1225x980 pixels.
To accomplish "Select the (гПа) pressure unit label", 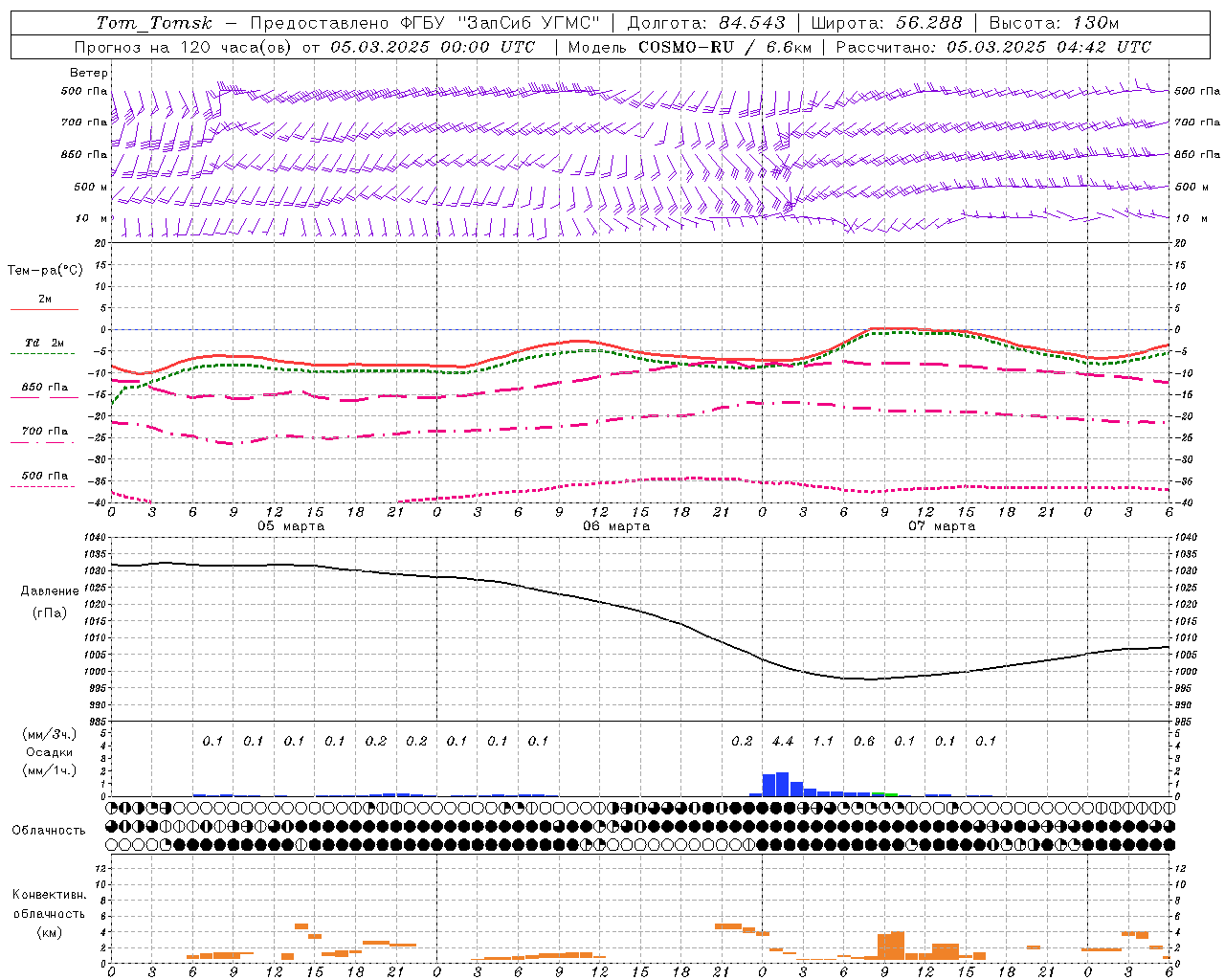I will 50,613.
